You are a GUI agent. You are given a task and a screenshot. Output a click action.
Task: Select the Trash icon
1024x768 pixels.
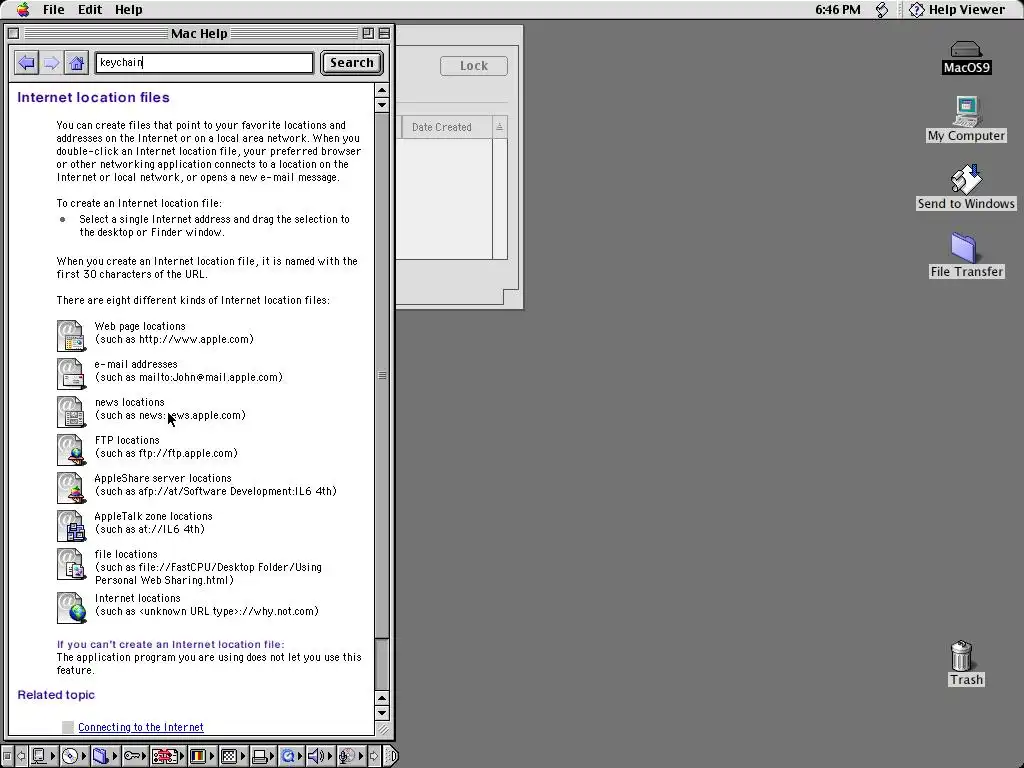click(x=966, y=663)
